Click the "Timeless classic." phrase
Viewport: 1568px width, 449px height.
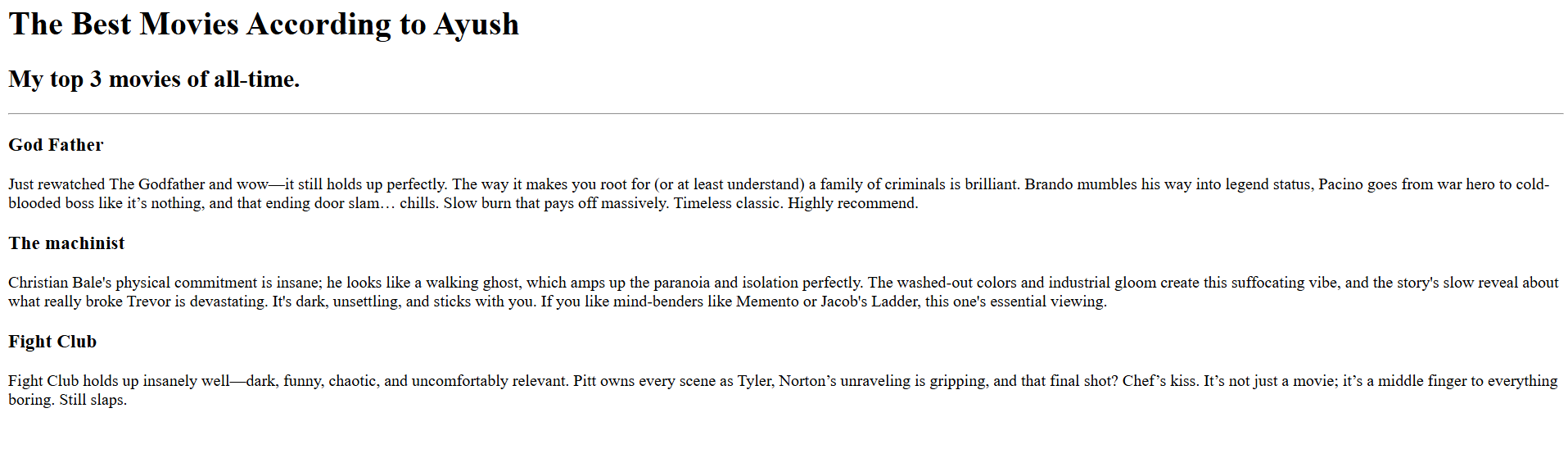click(x=727, y=203)
